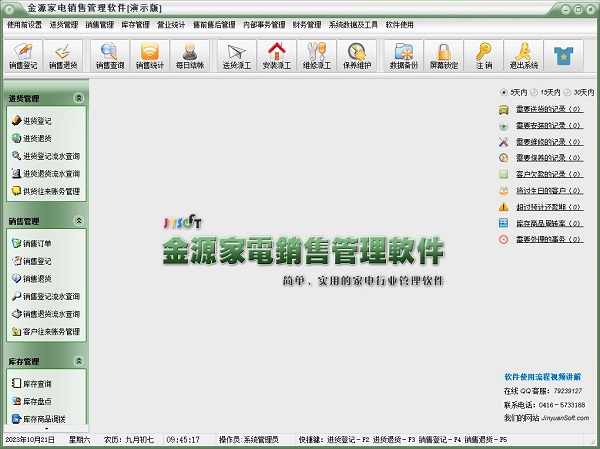Screen dimensions: 600x449
Task: Open 销售订单 in the sidebar
Action: coord(37,243)
